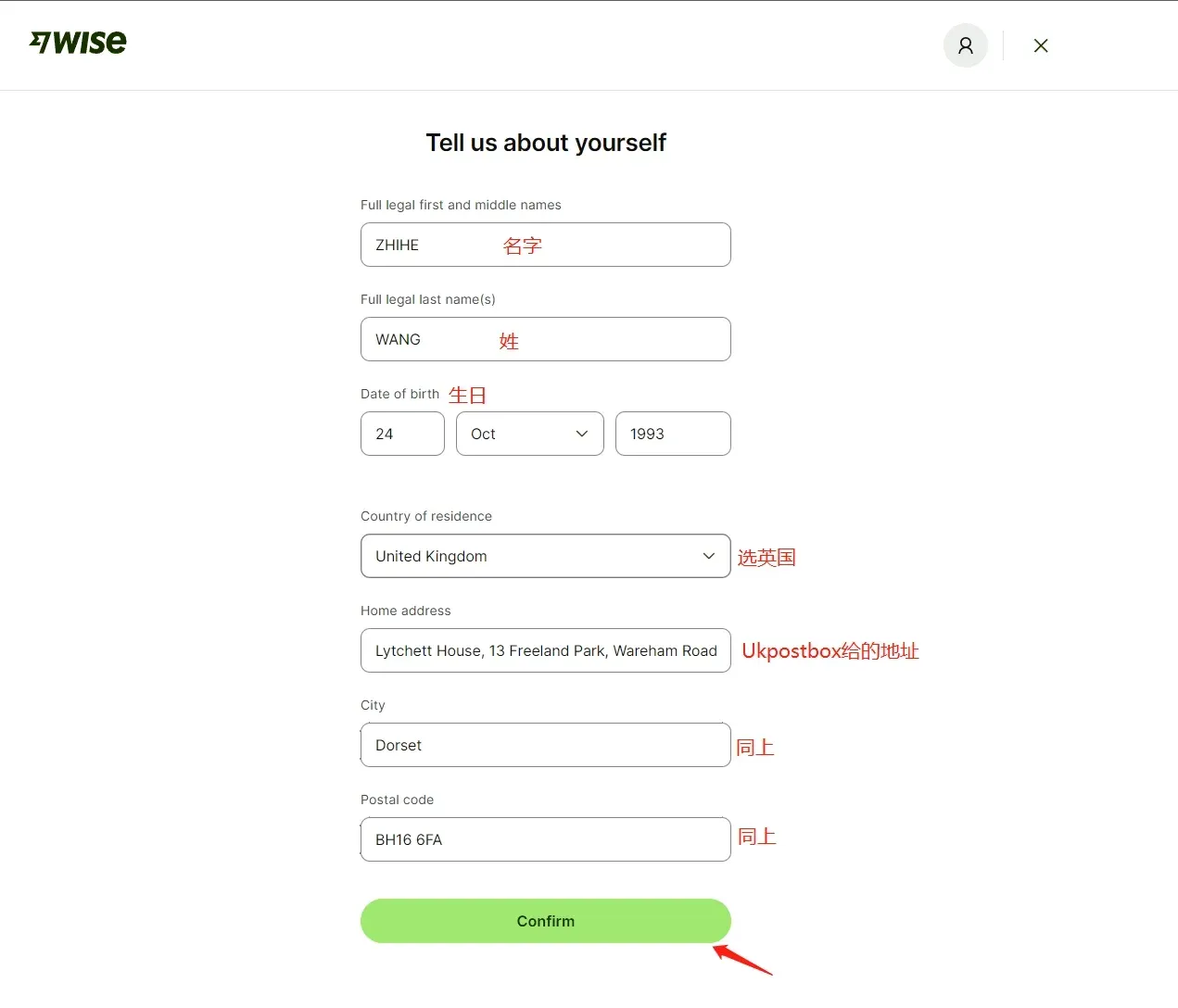Click the Home address field with Lytchett House
Image resolution: width=1178 pixels, height=1008 pixels.
[x=546, y=650]
